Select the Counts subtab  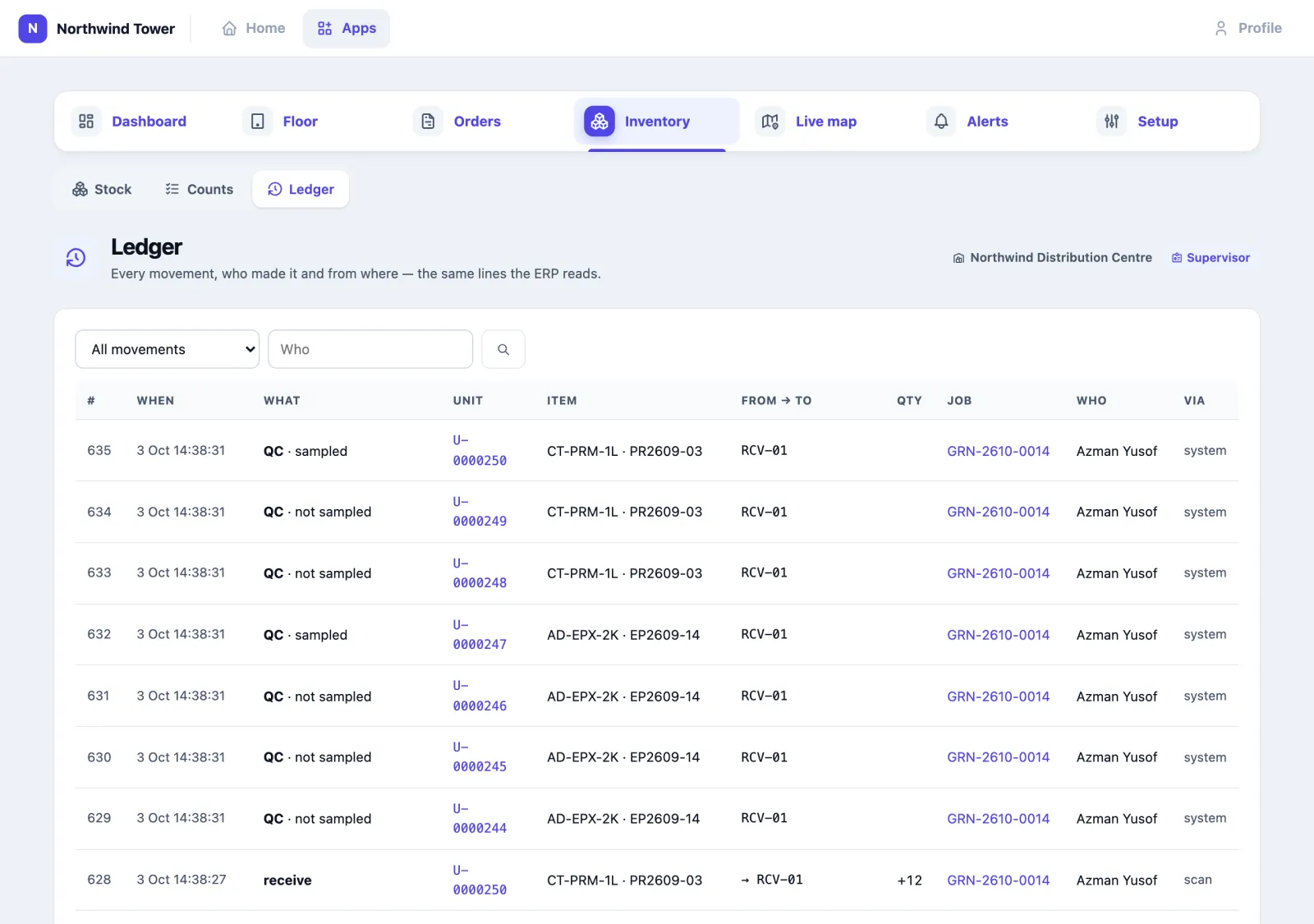click(x=200, y=190)
